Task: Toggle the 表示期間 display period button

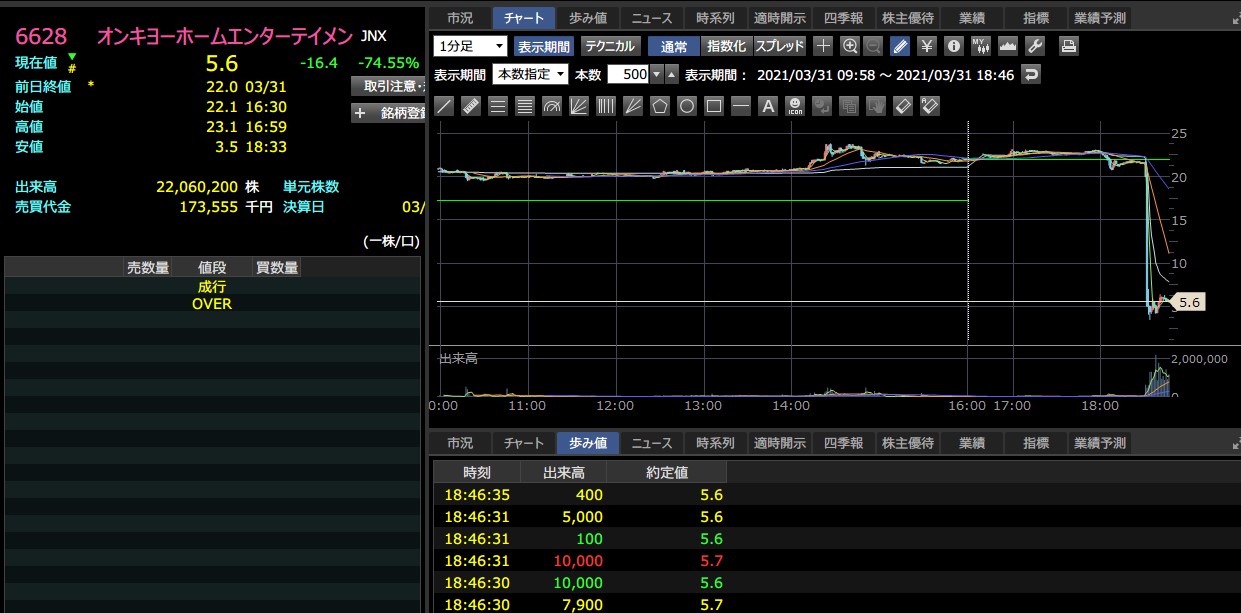Action: [x=544, y=46]
